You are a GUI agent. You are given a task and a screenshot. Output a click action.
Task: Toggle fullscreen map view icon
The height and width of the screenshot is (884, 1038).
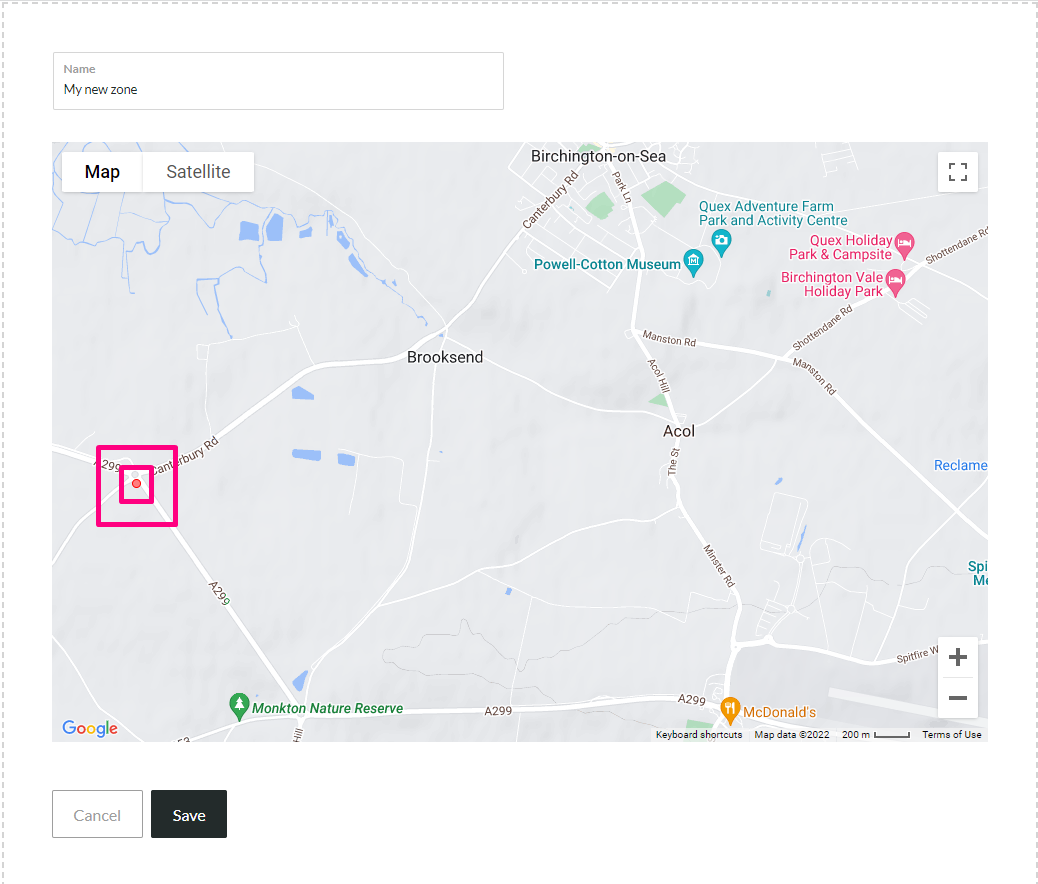pos(957,172)
